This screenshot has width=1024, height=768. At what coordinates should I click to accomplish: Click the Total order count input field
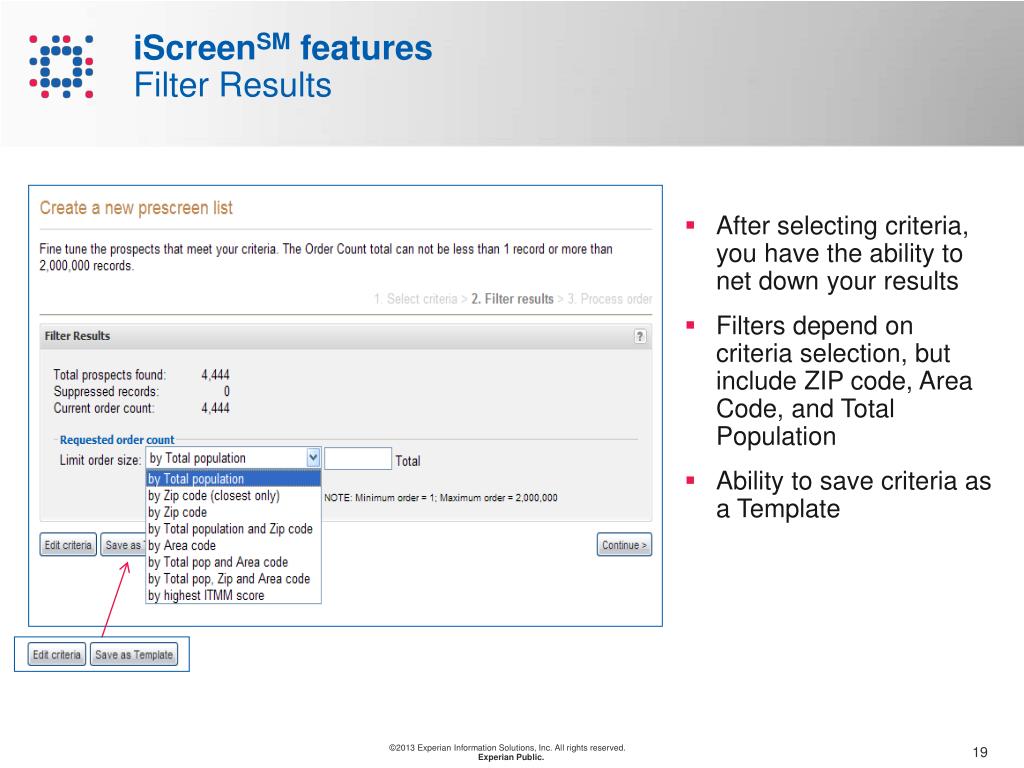pyautogui.click(x=358, y=459)
